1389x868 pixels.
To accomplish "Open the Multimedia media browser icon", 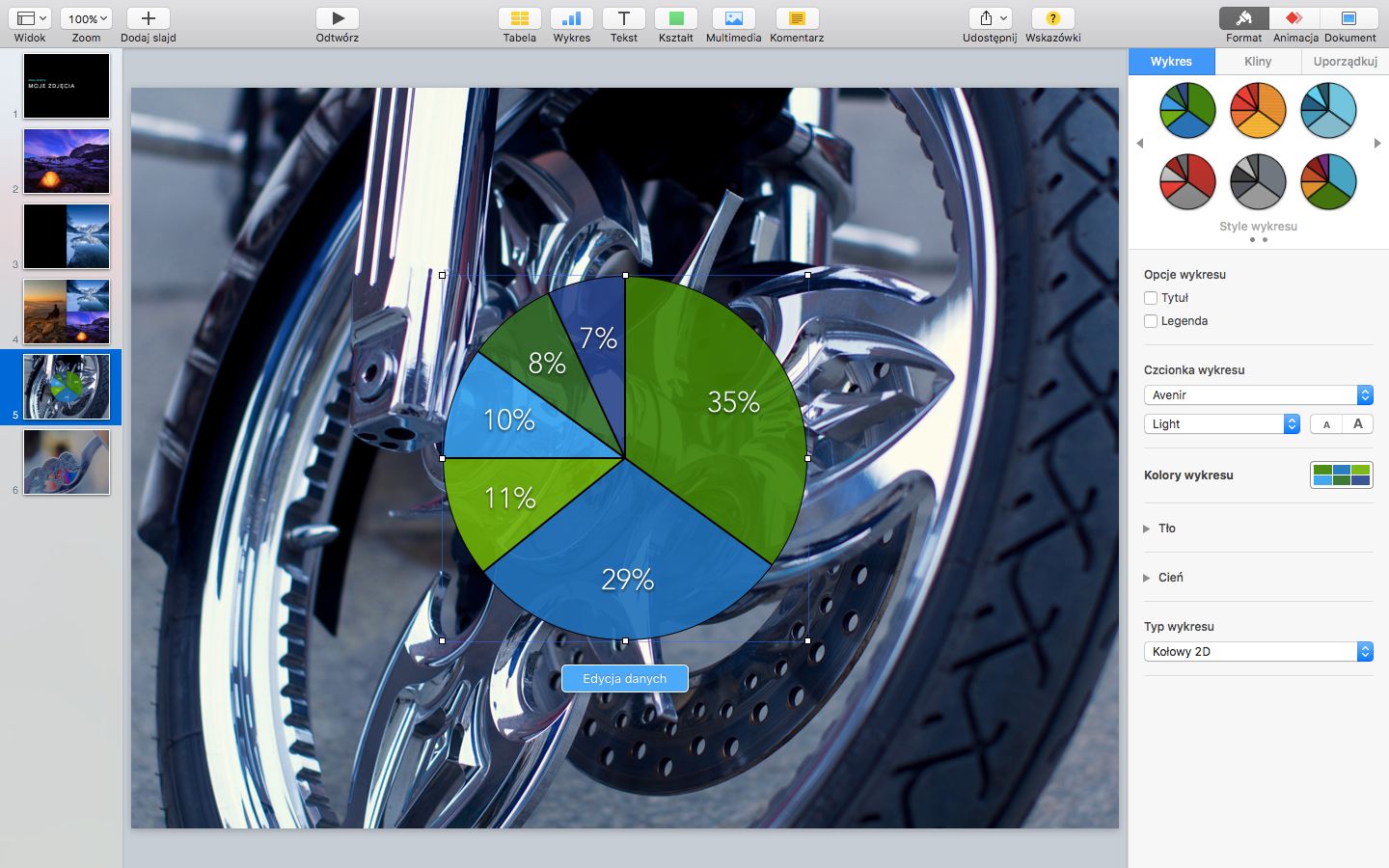I will point(734,18).
